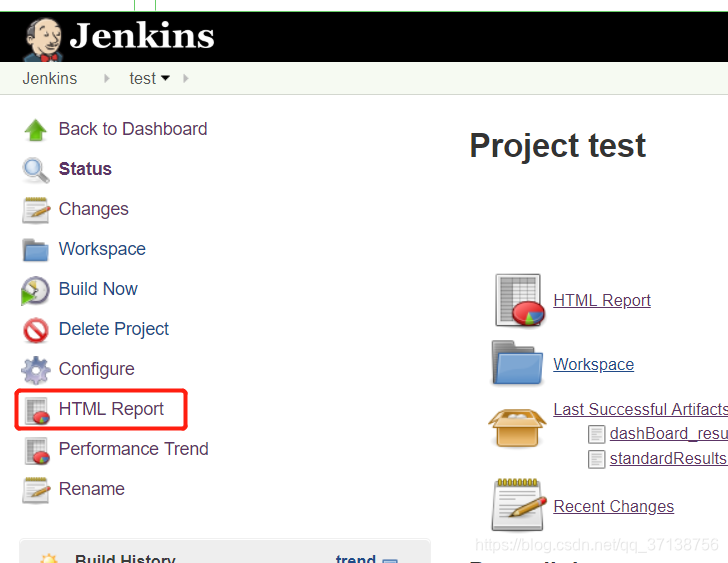Viewport: 728px width, 563px height.
Task: Click the sidebar Workspace folder icon
Action: point(35,250)
